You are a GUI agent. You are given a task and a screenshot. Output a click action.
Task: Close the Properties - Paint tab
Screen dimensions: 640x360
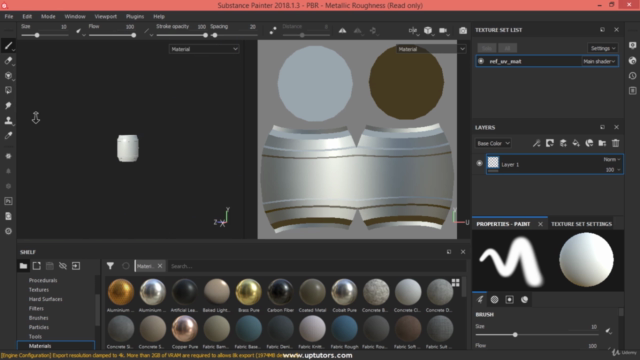(x=540, y=224)
